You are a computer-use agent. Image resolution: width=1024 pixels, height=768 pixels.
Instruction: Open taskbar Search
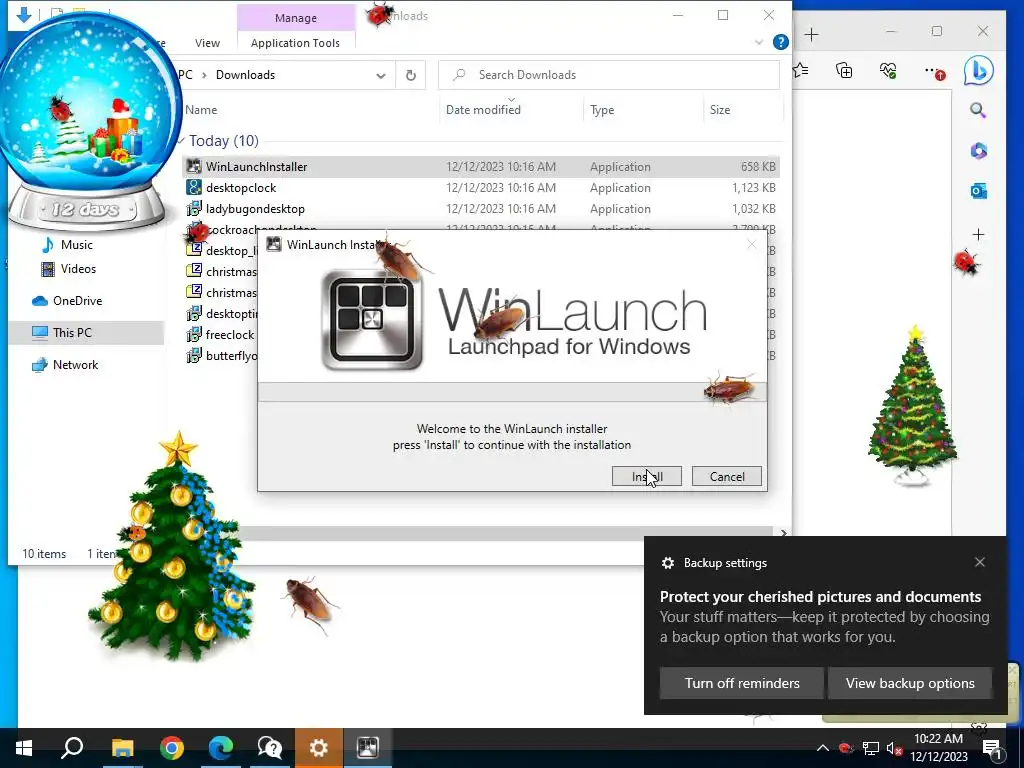tap(72, 748)
